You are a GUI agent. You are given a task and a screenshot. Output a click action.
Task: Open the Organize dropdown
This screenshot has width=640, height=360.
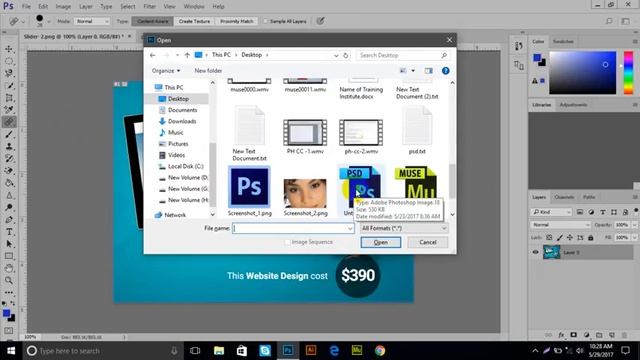click(166, 71)
